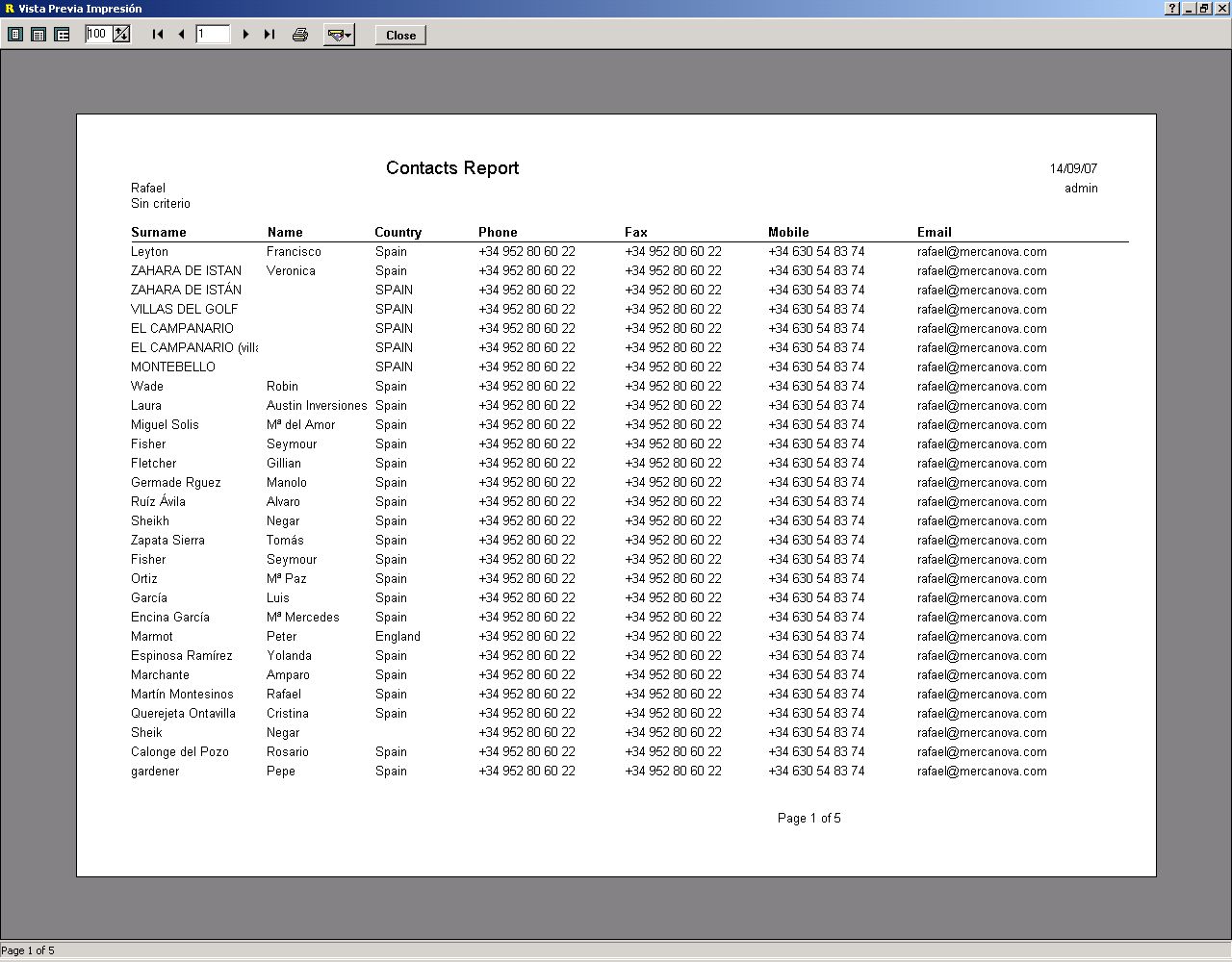Click the Page 1 of 5 footer on report
Image resolution: width=1232 pixels, height=962 pixels.
point(809,819)
